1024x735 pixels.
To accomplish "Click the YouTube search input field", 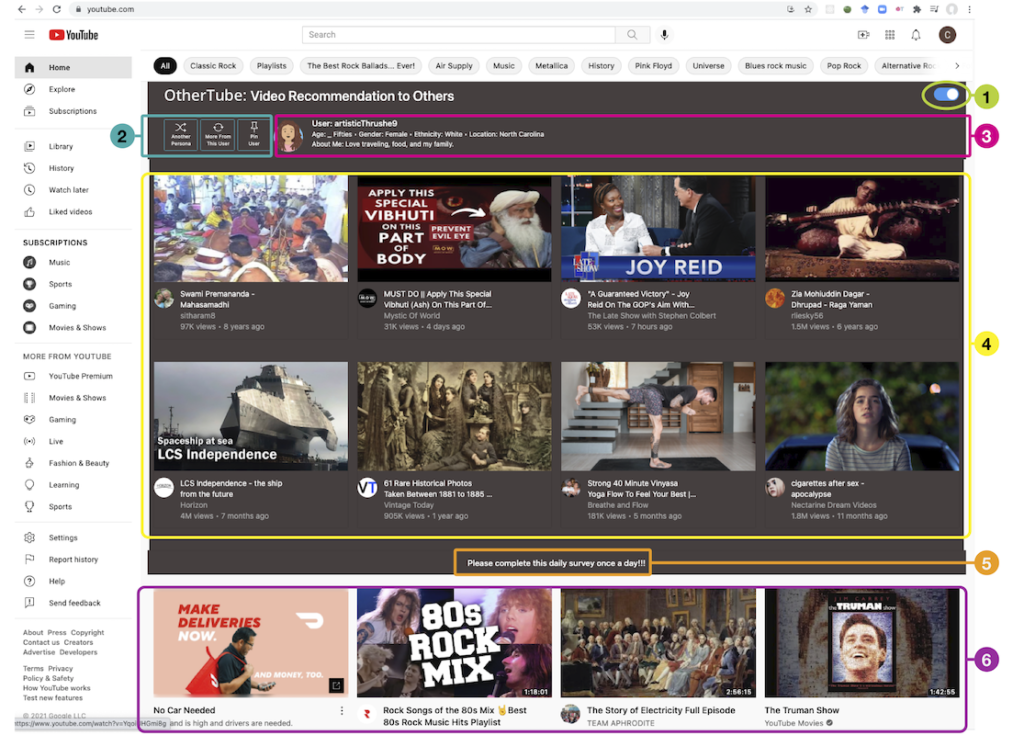I will 458,35.
